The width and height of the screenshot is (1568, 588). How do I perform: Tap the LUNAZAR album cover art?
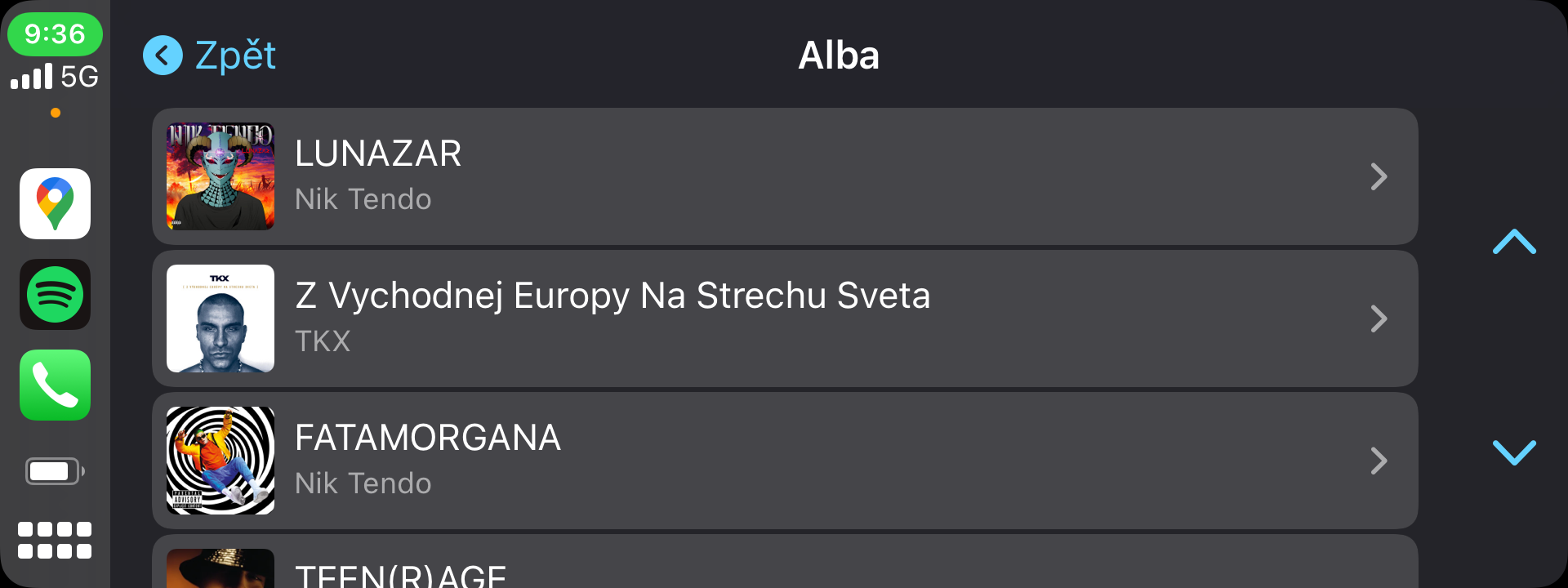pos(220,176)
